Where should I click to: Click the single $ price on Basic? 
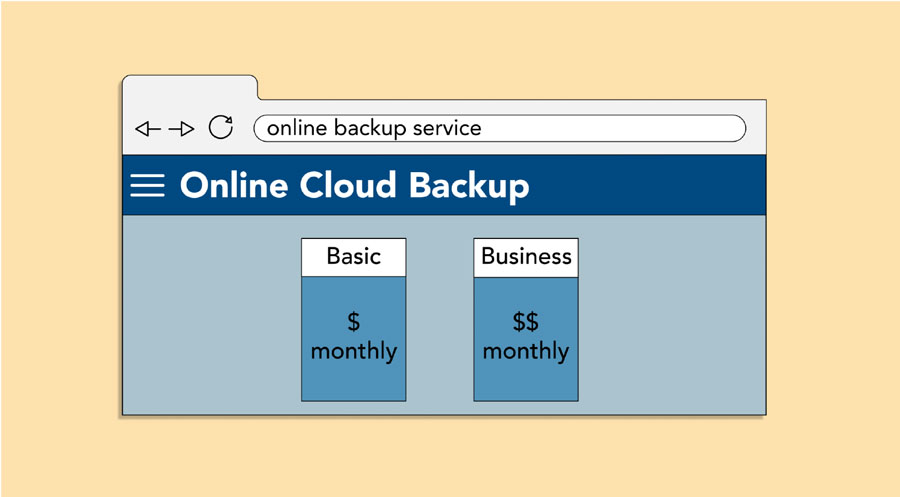click(x=354, y=322)
